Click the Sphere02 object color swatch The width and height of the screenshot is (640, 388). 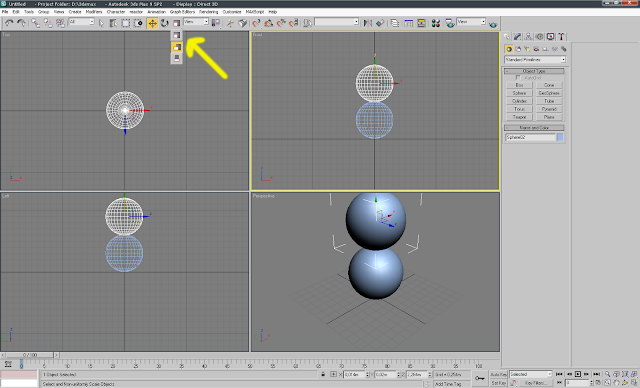pyautogui.click(x=560, y=137)
